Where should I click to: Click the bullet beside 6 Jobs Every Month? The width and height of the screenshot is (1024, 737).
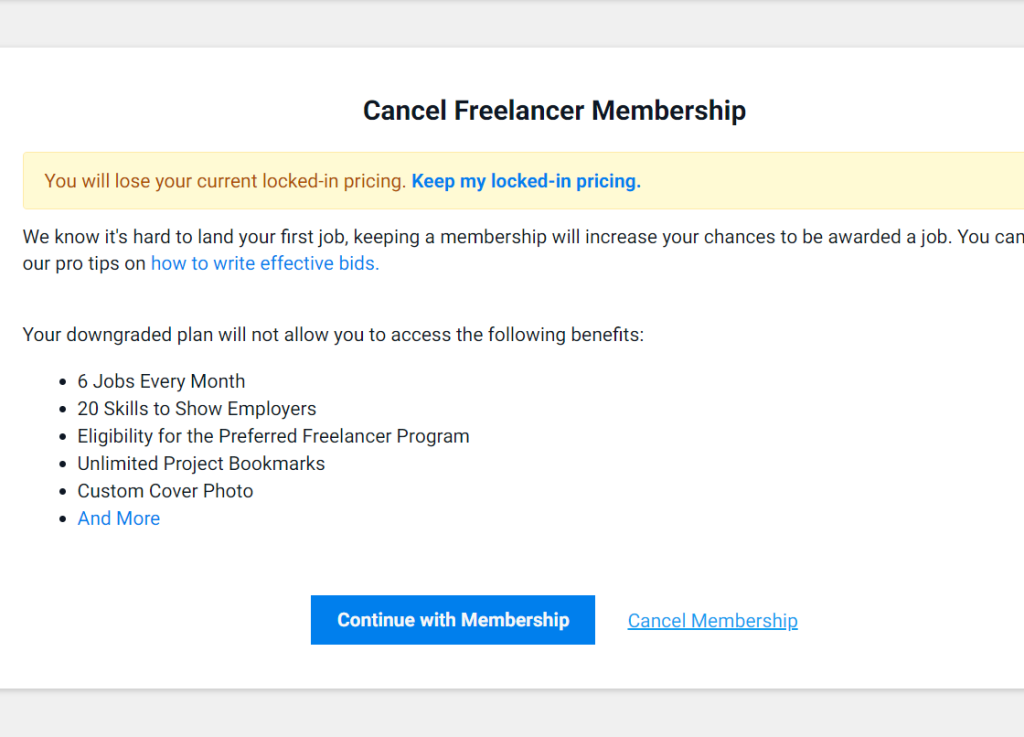[63, 382]
